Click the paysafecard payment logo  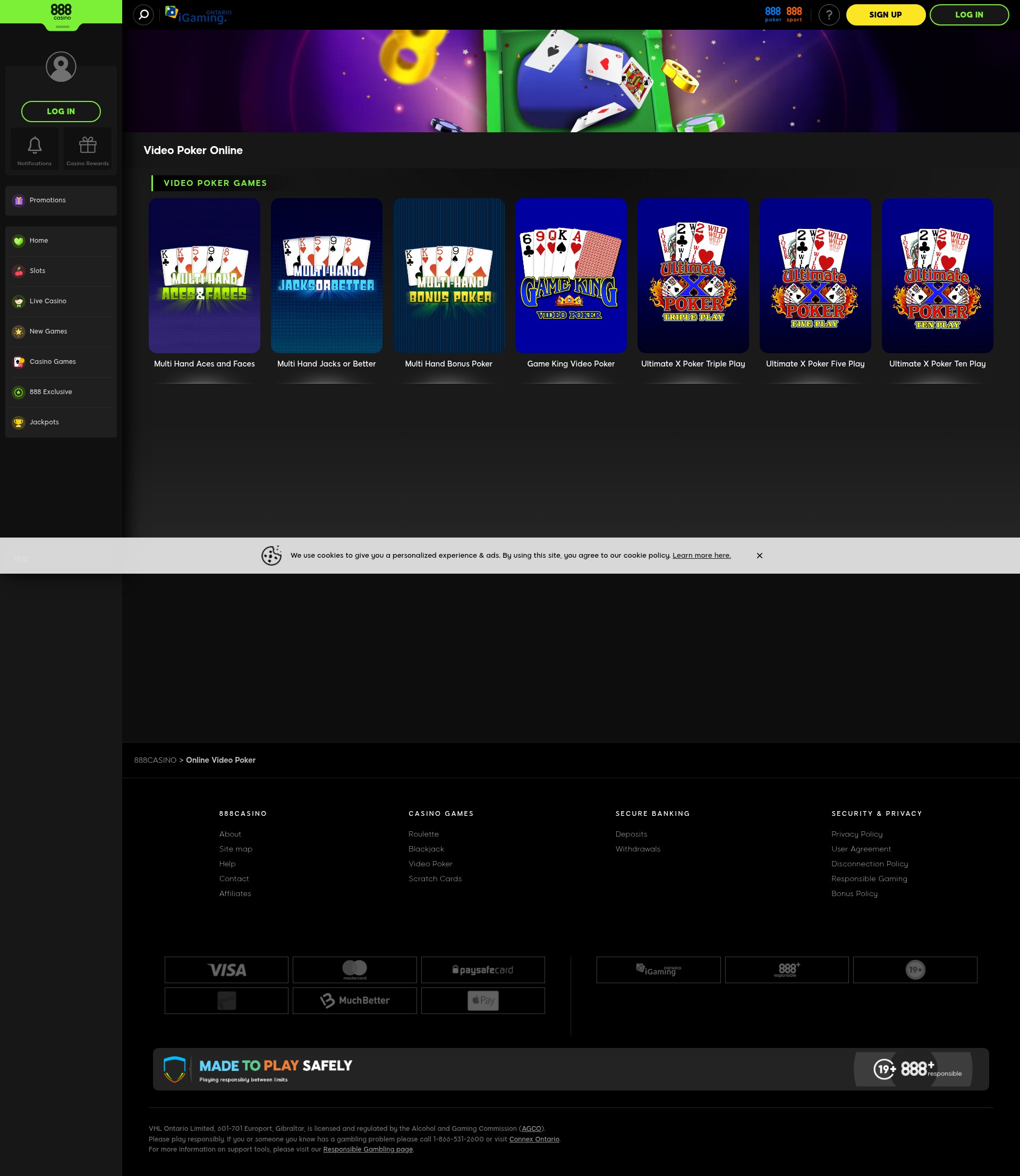483,970
